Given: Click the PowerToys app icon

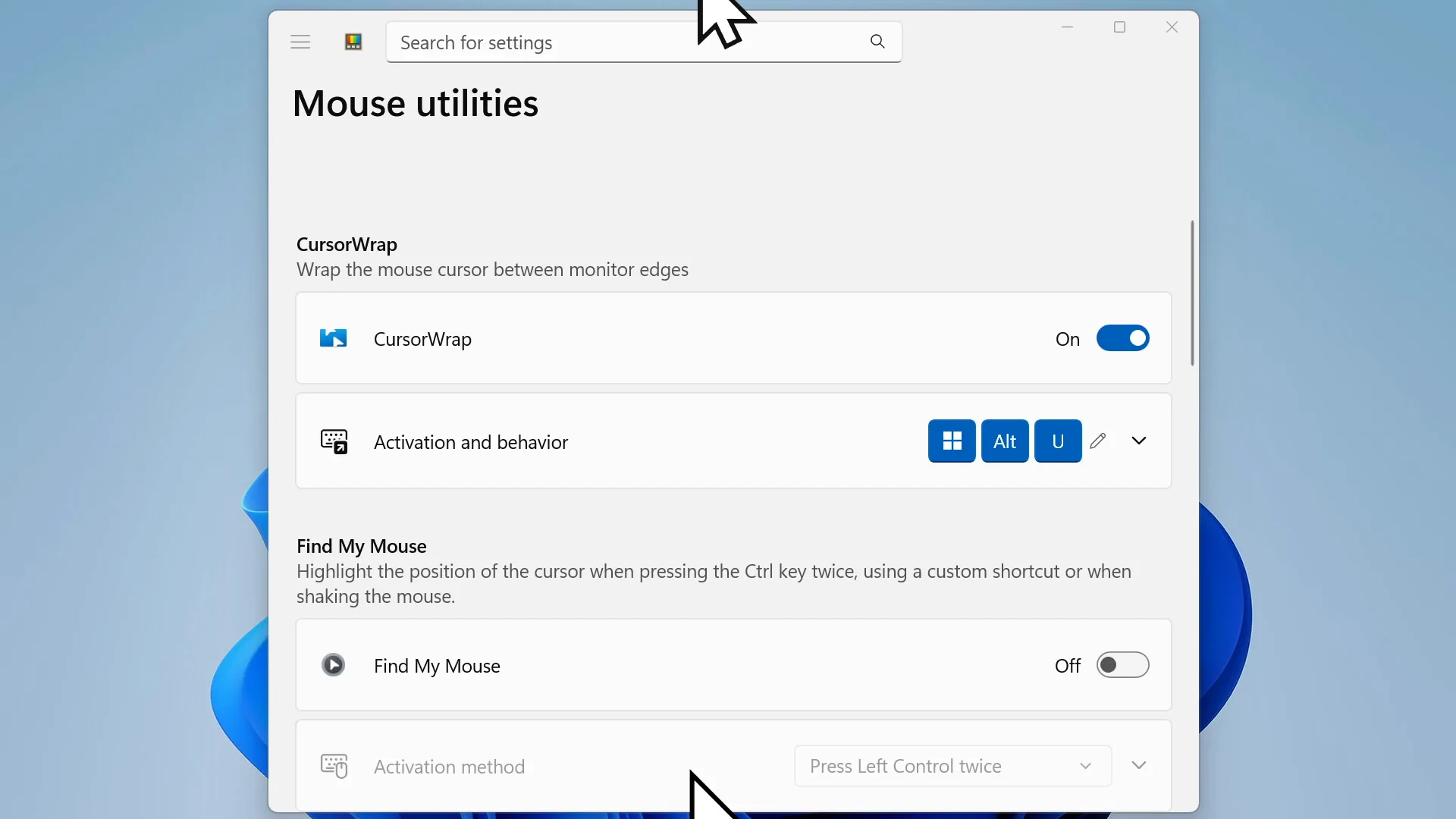Looking at the screenshot, I should pyautogui.click(x=353, y=42).
